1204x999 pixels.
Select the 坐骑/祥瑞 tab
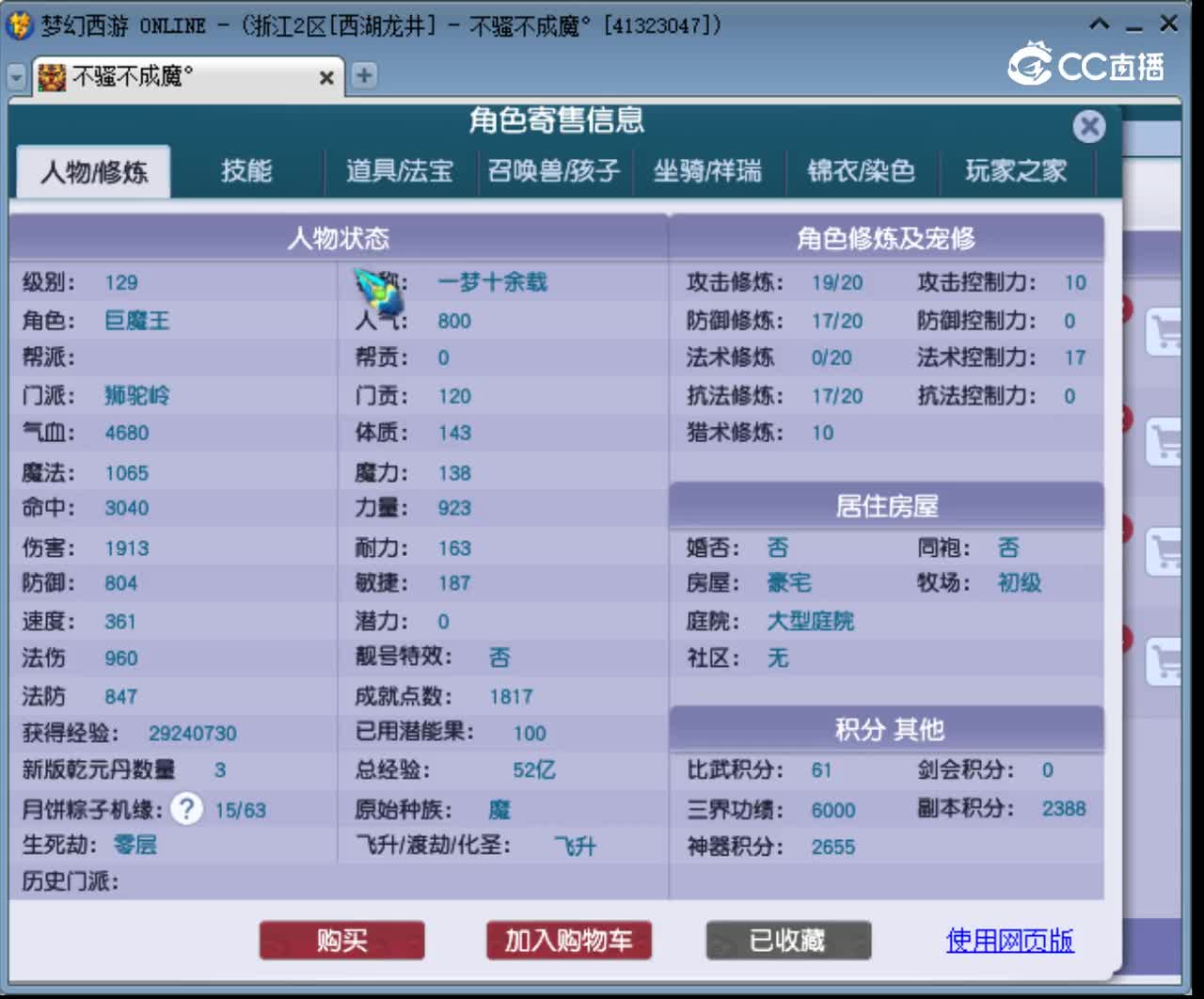click(707, 171)
